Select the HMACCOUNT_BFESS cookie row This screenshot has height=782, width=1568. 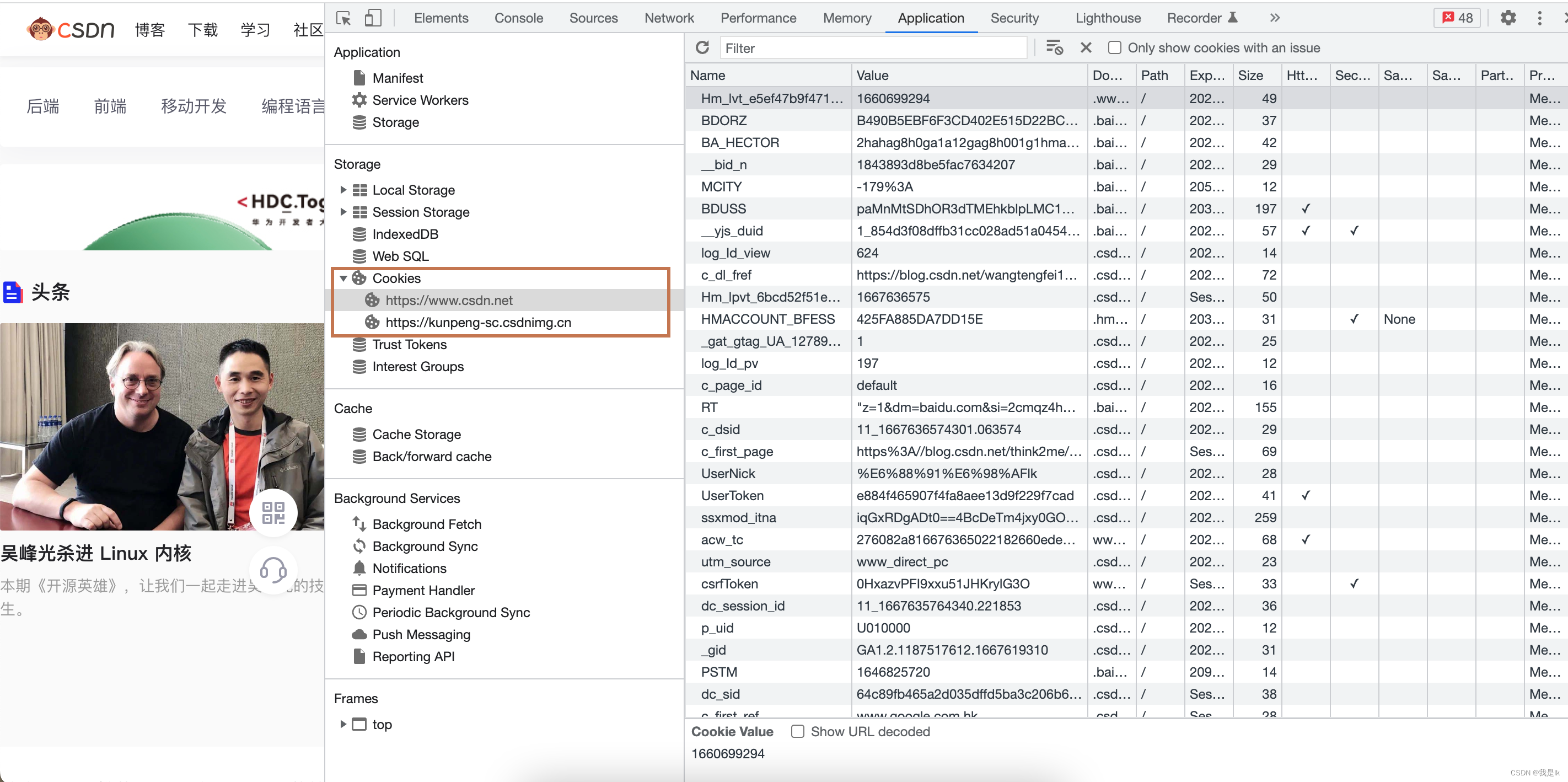(1126, 319)
